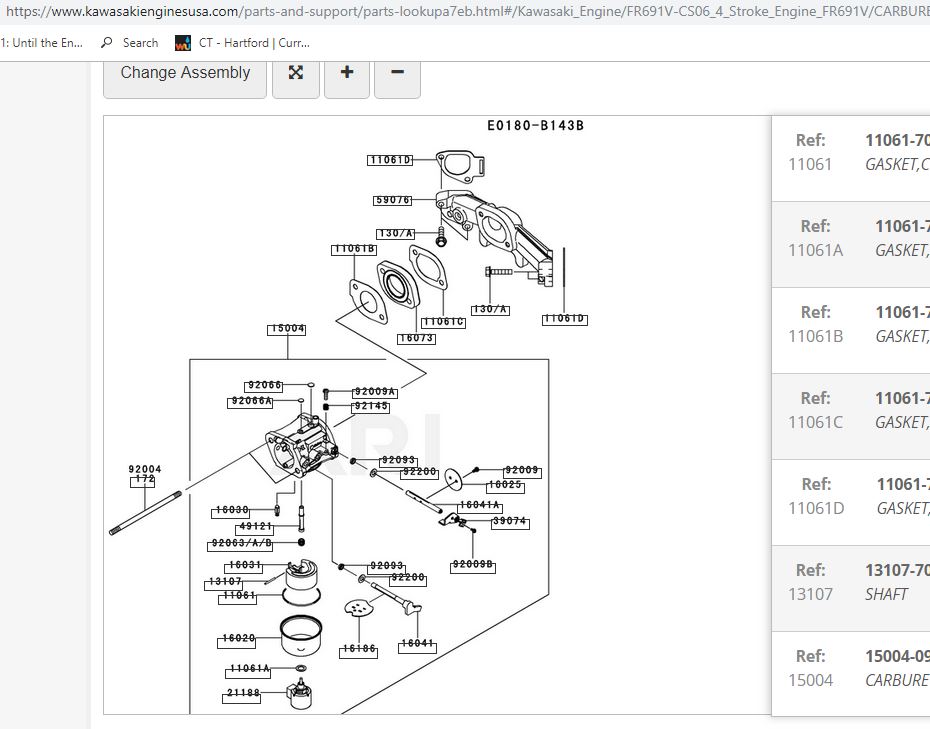
Task: Click diagram label 59076
Action: [x=393, y=200]
